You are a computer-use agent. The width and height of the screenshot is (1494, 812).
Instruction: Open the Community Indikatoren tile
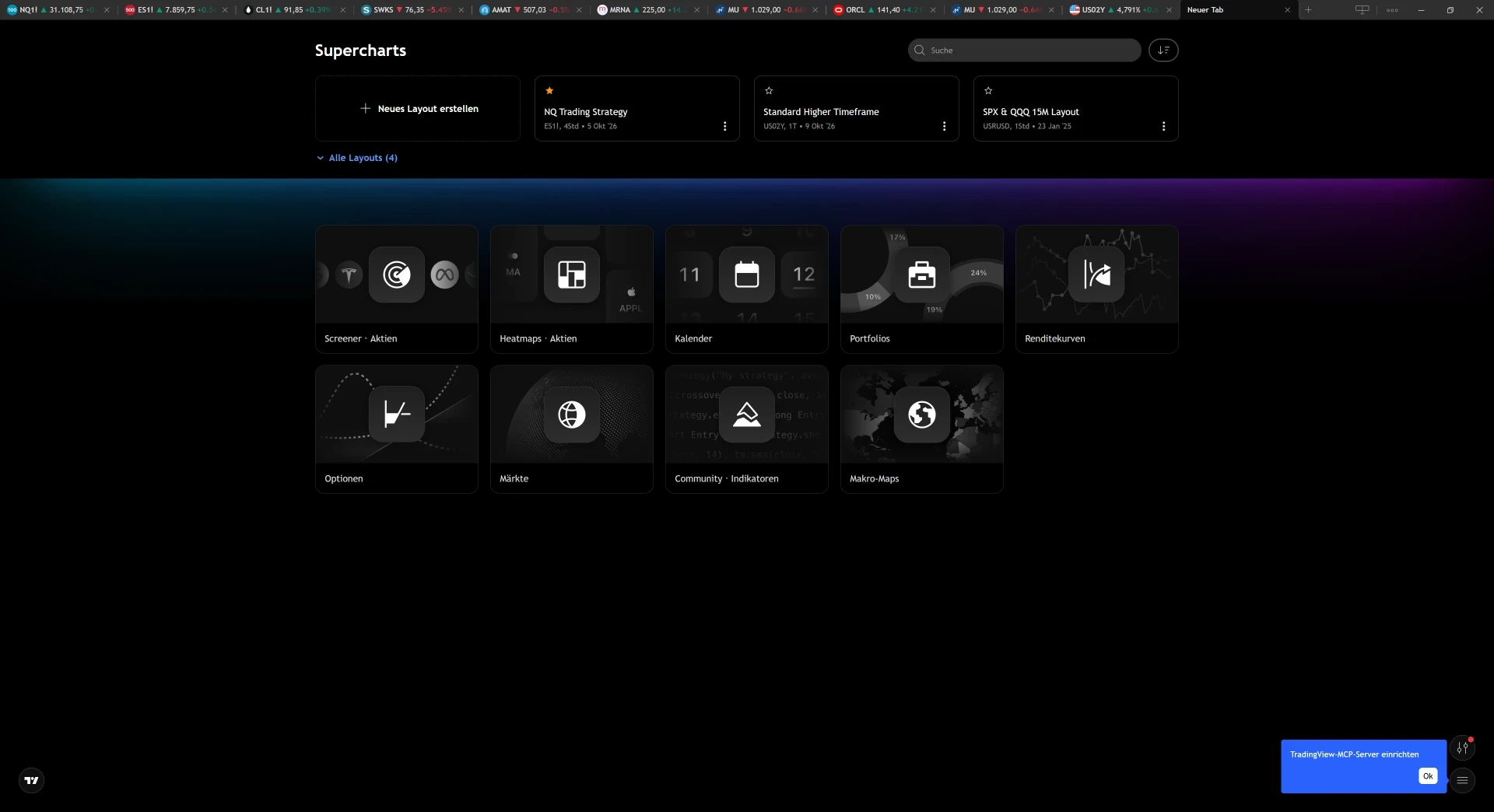[x=747, y=429]
